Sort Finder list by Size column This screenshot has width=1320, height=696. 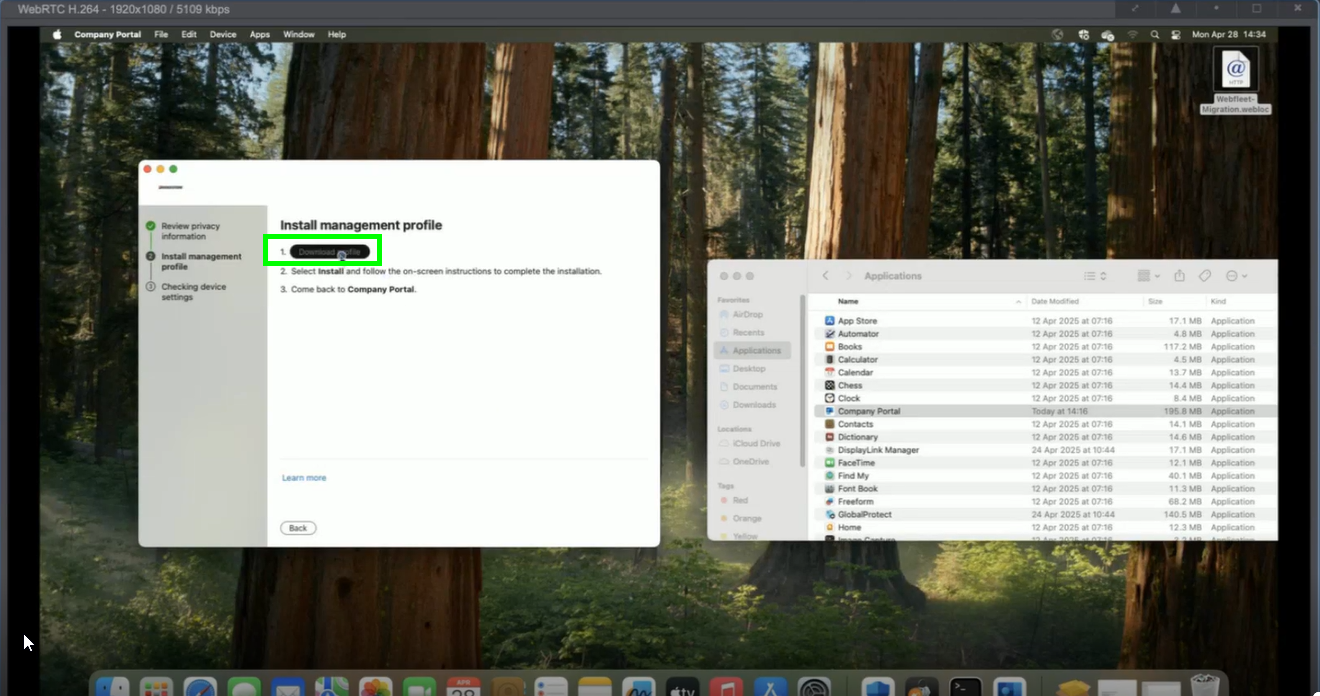1155,301
